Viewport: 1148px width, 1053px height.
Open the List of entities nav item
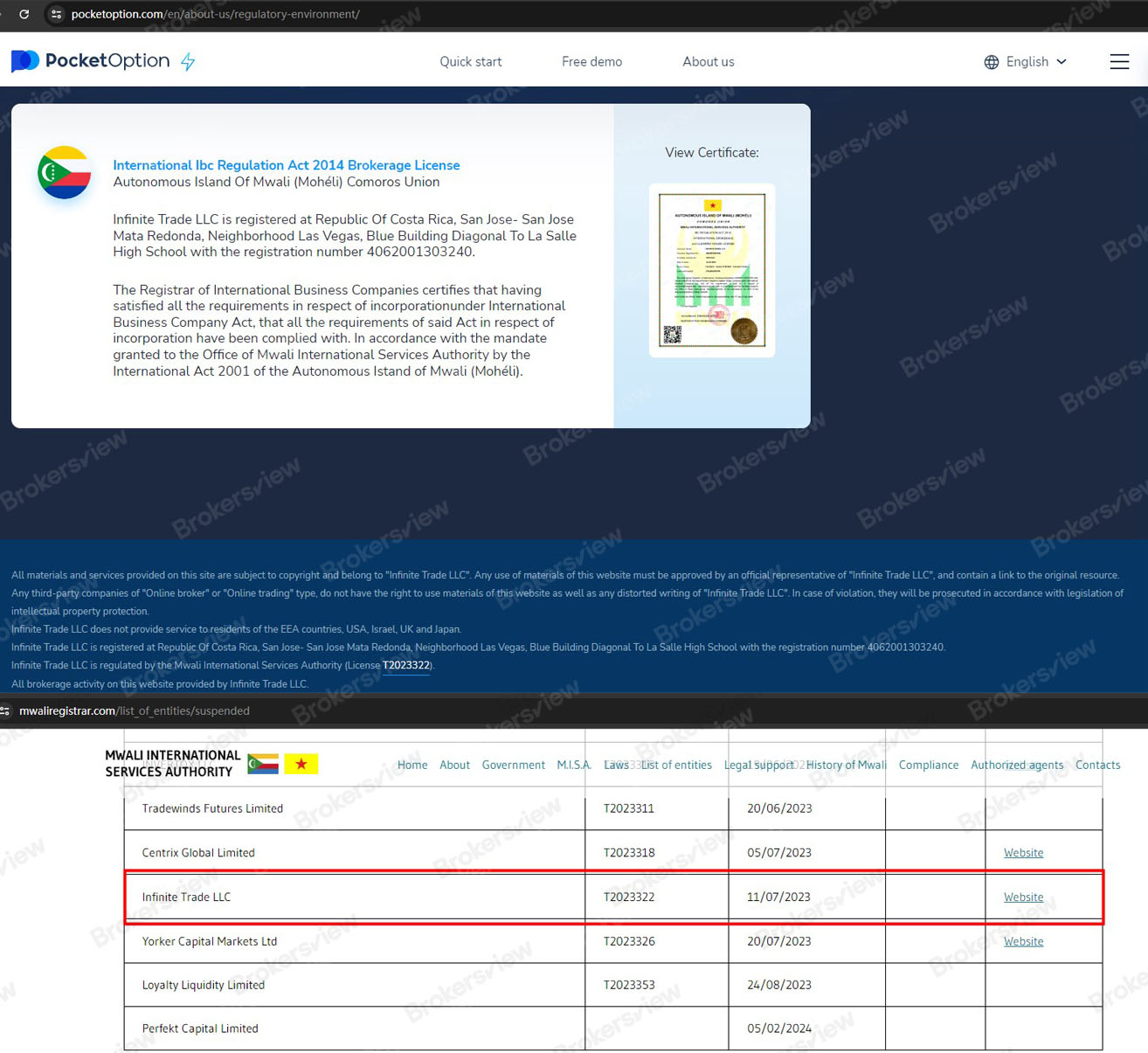pos(676,765)
